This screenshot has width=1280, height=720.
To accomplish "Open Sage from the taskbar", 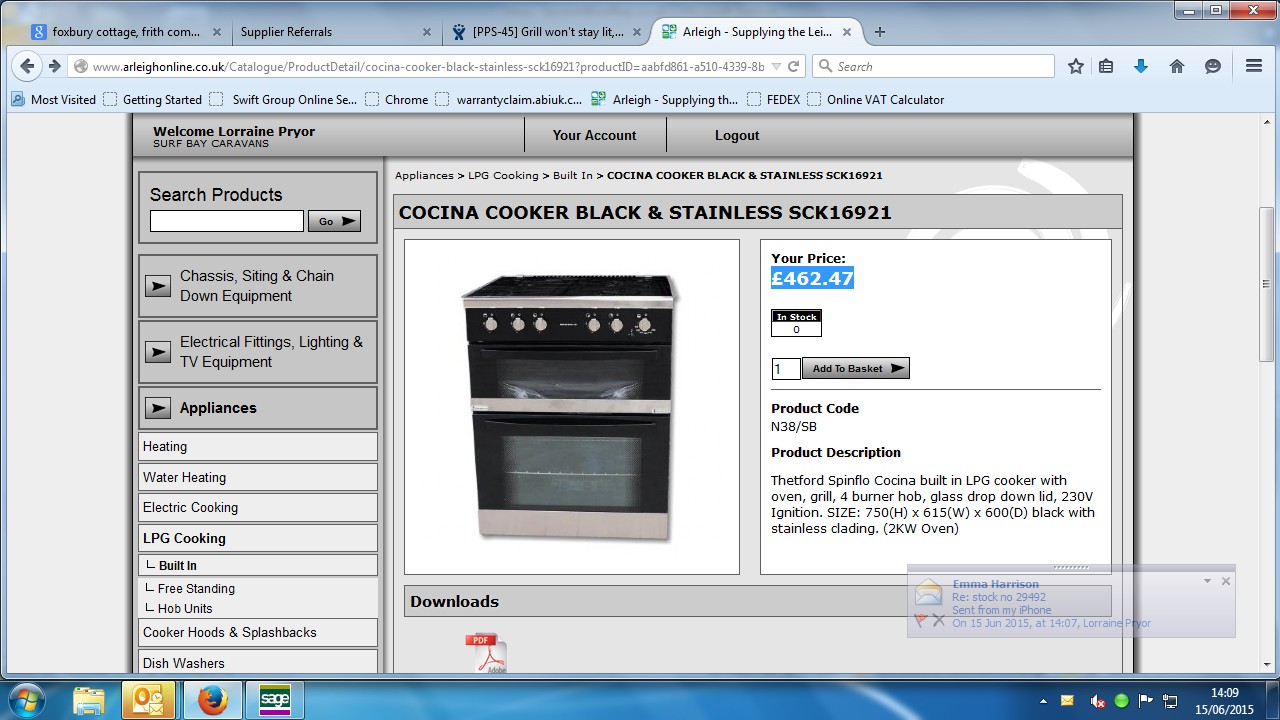I will pos(274,700).
